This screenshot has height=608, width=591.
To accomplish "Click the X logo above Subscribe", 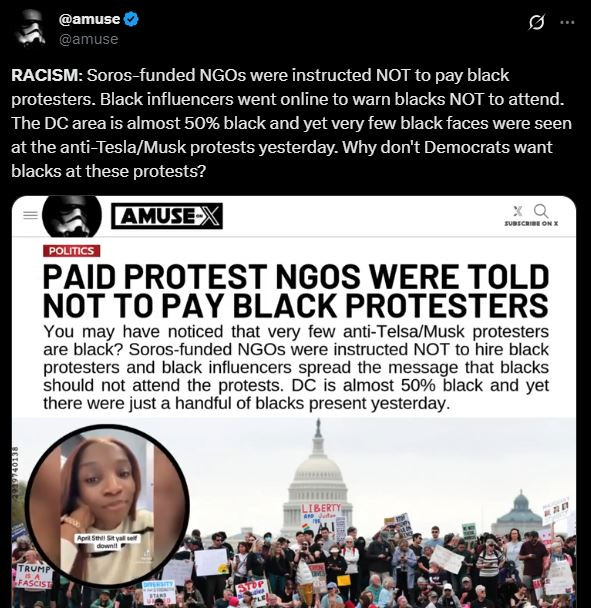I will click(518, 211).
